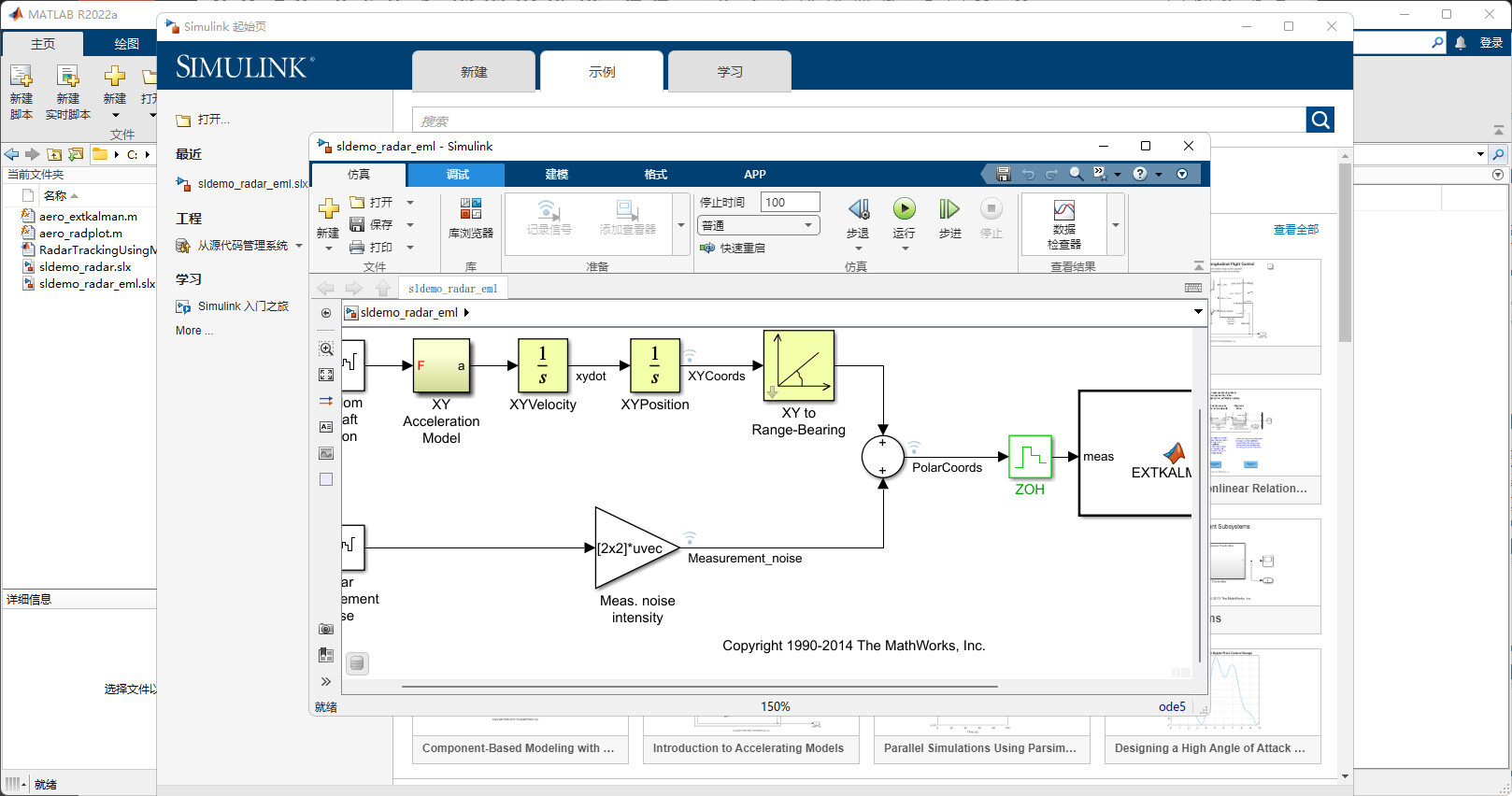The image size is (1512, 796).
Task: Click the save icon in quick access toolbar
Action: click(1004, 174)
